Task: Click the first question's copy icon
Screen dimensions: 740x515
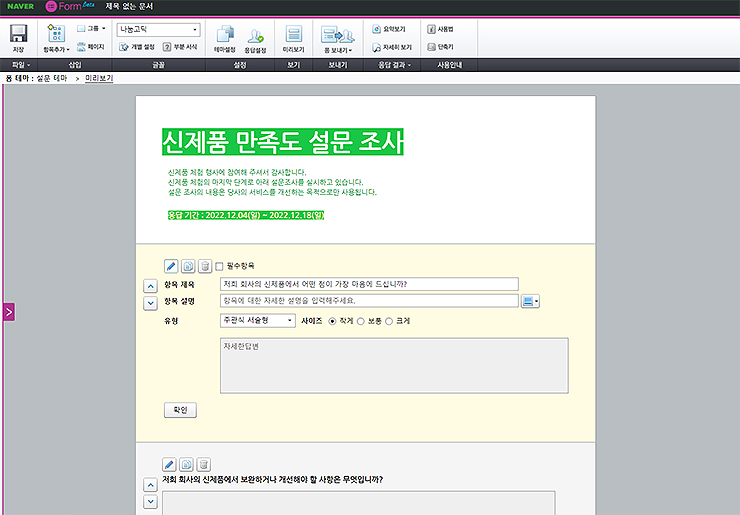Action: click(x=188, y=266)
